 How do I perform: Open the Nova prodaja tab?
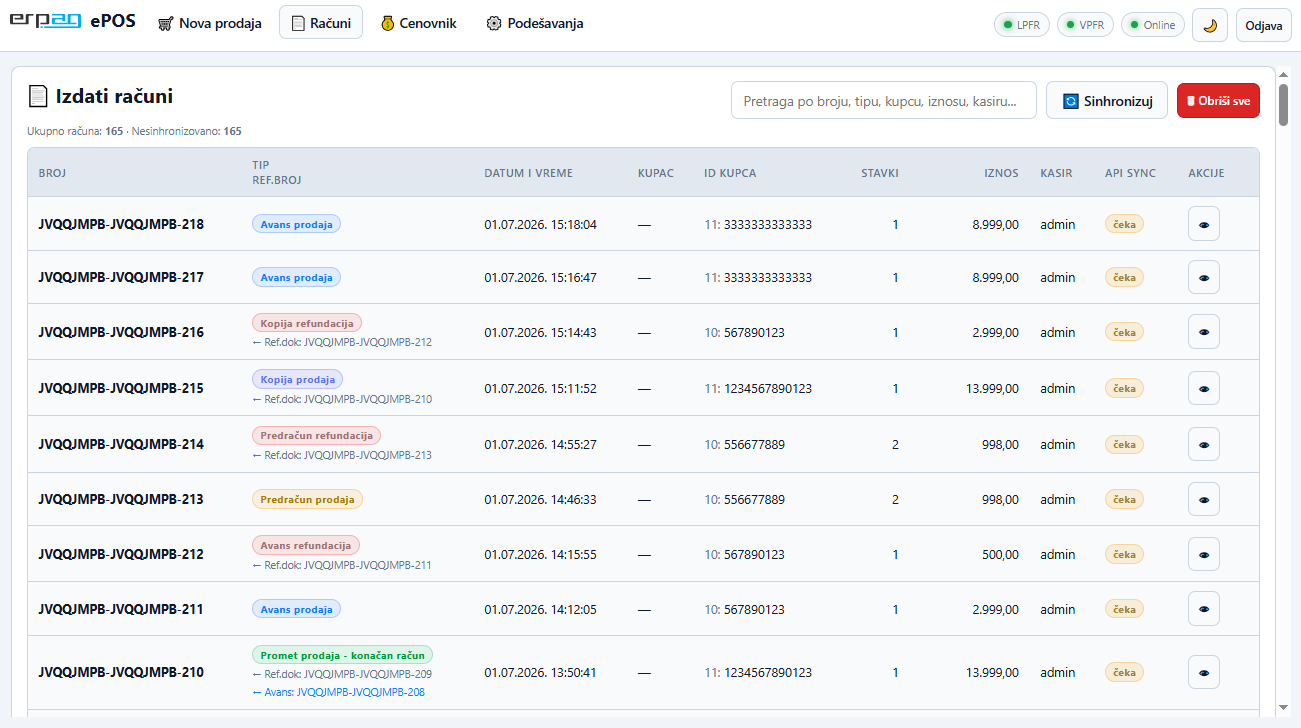[210, 23]
